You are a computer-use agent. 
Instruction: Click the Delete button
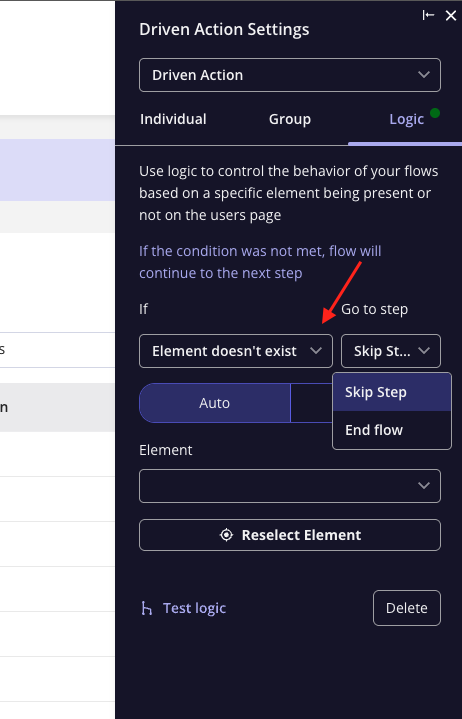[407, 608]
